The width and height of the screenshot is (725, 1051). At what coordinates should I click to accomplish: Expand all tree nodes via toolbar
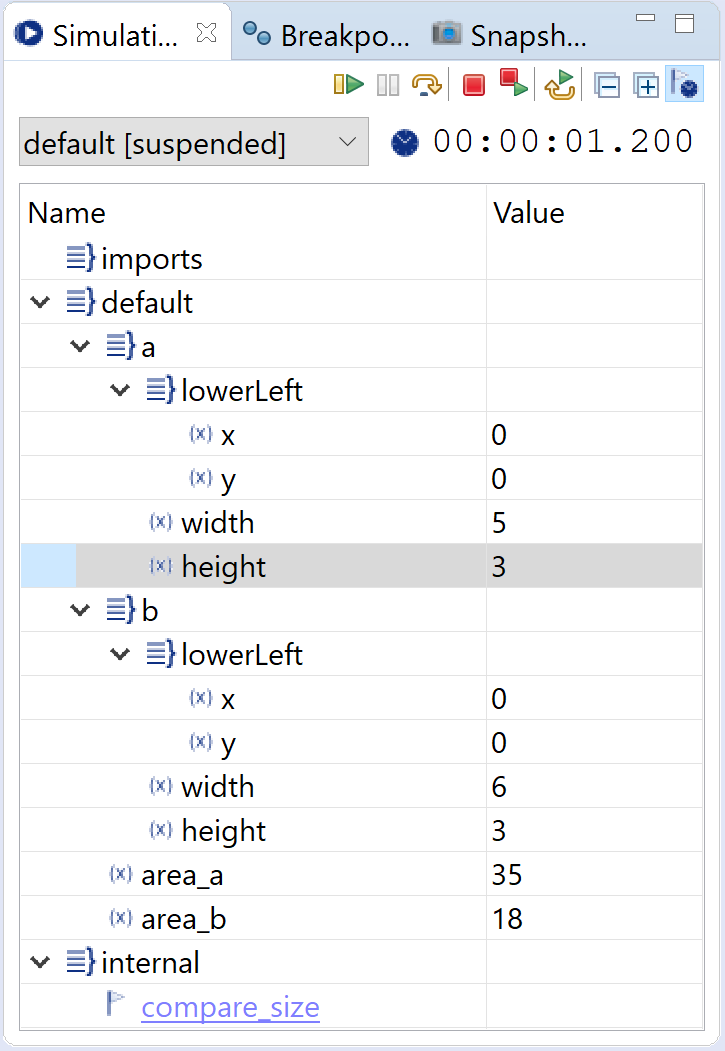[x=647, y=85]
